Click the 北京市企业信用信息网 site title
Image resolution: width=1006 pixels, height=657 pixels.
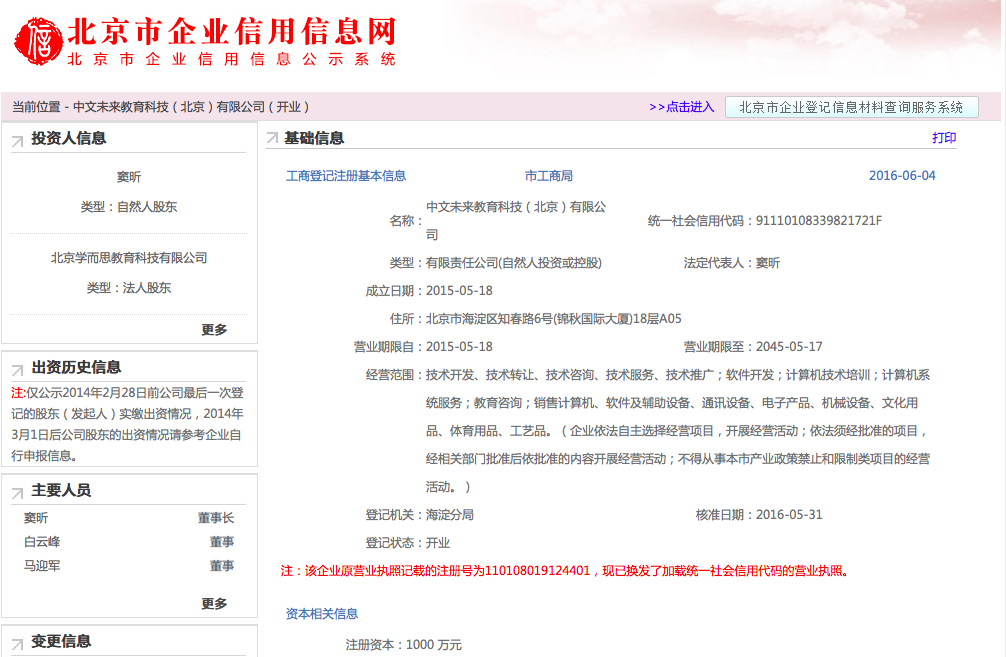pyautogui.click(x=231, y=32)
